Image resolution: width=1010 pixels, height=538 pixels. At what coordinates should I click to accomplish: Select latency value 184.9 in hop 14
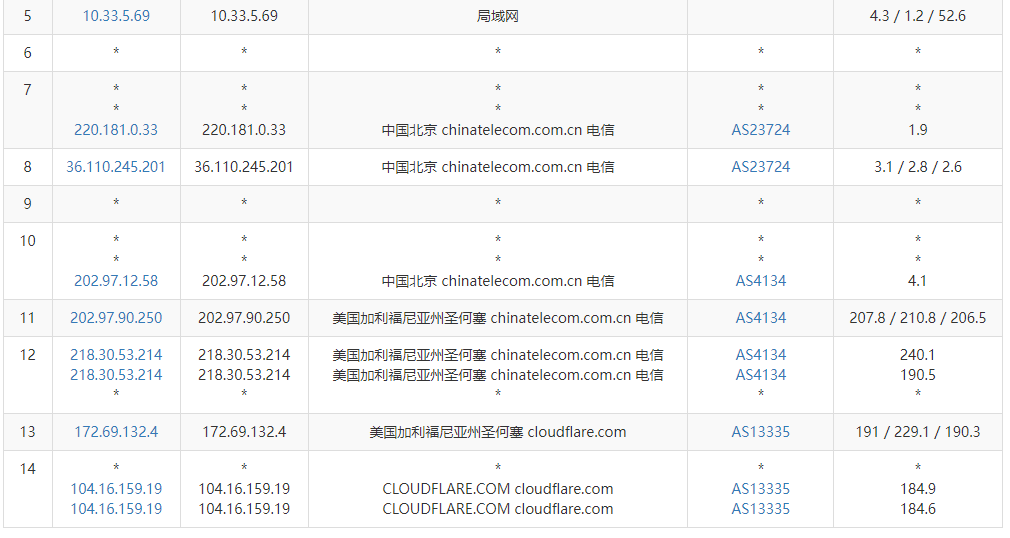pyautogui.click(x=918, y=489)
